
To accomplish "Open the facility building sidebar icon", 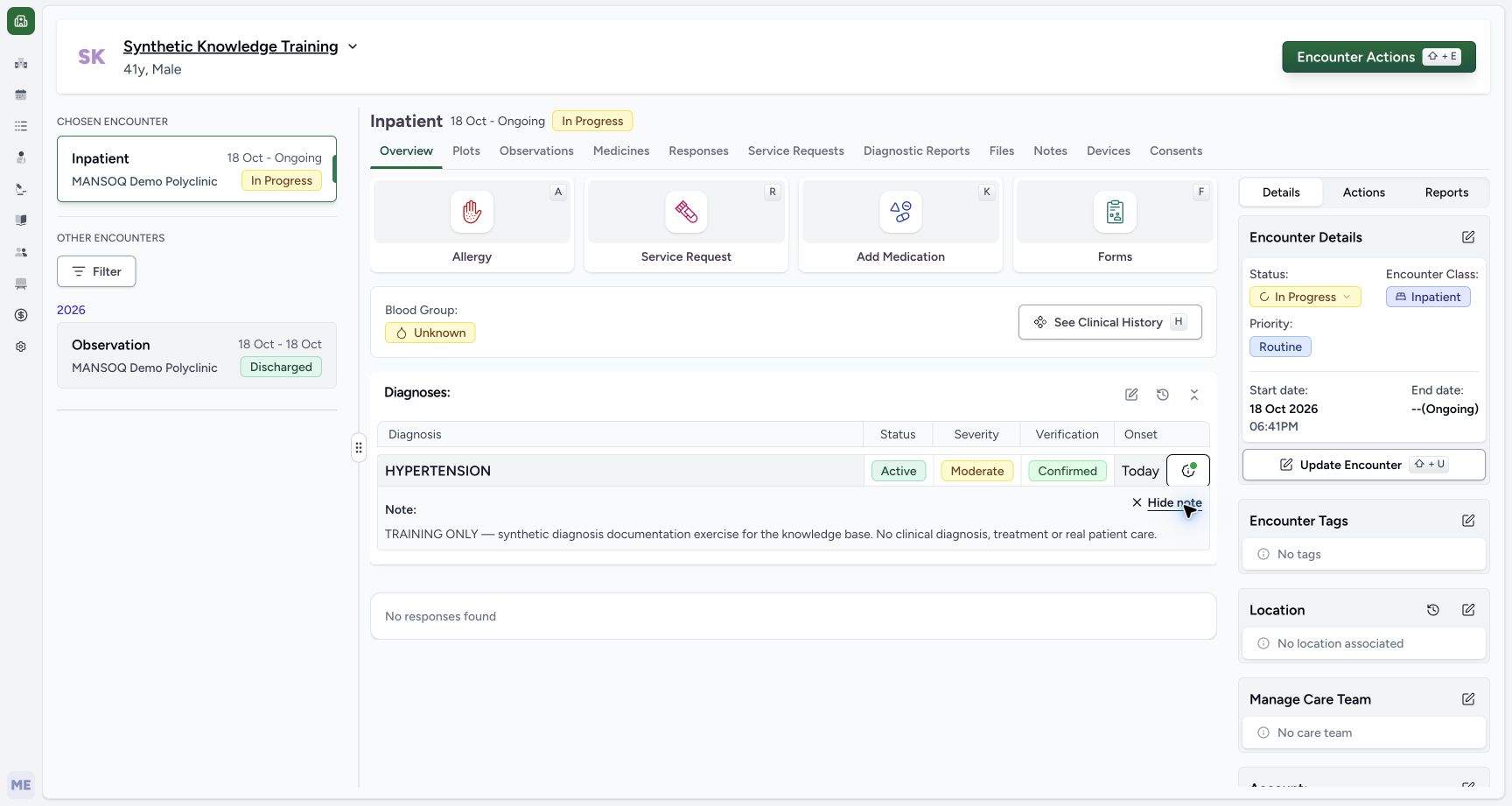I will tap(21, 63).
